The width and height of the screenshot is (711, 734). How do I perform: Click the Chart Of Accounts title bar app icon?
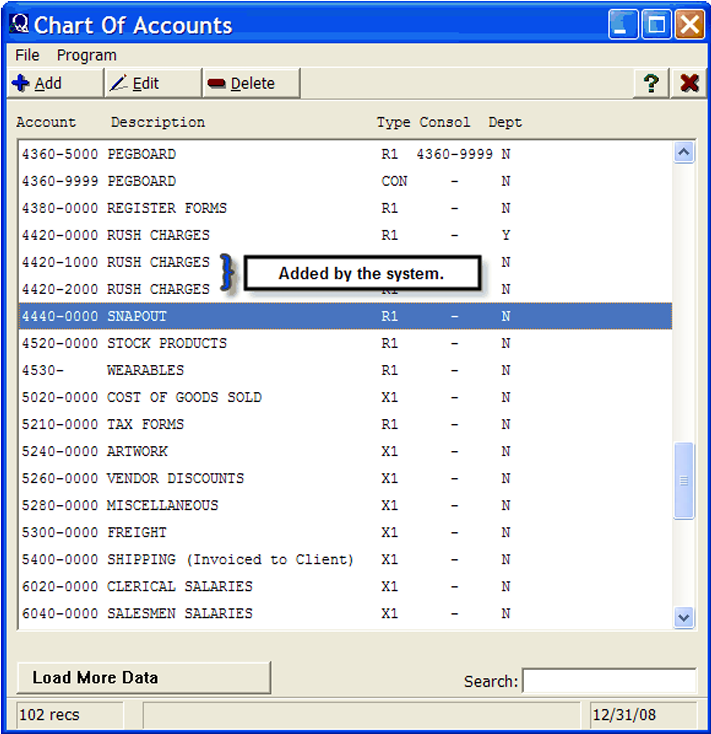pos(20,24)
